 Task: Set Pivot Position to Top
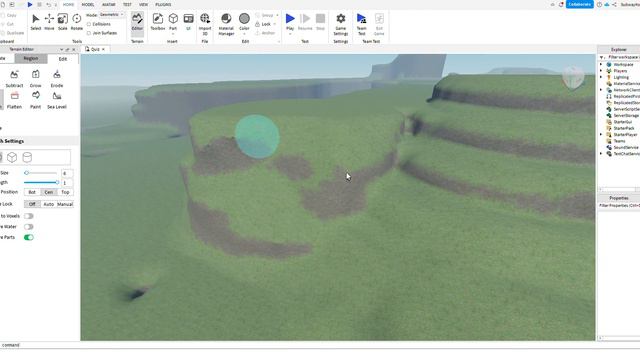point(65,192)
